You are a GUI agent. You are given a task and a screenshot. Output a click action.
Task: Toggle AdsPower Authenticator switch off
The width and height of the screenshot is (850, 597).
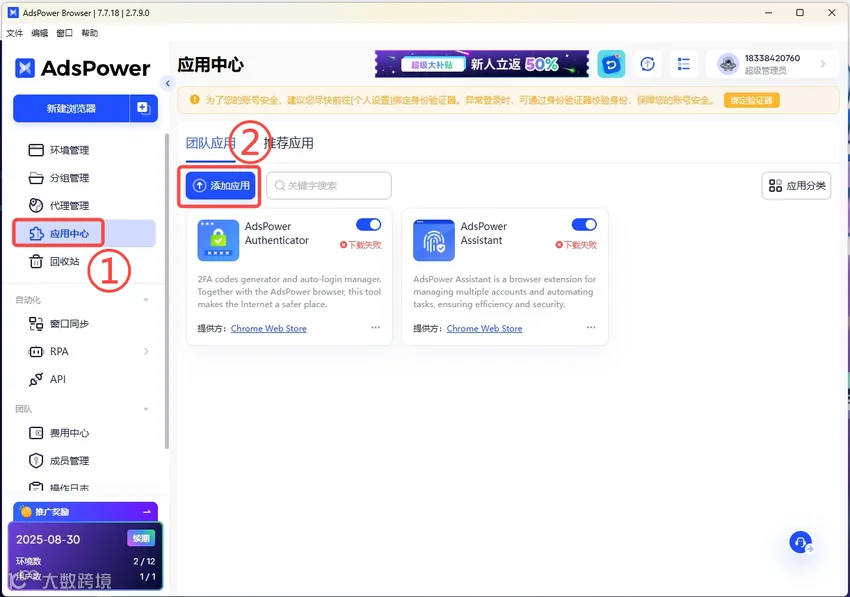(x=369, y=224)
